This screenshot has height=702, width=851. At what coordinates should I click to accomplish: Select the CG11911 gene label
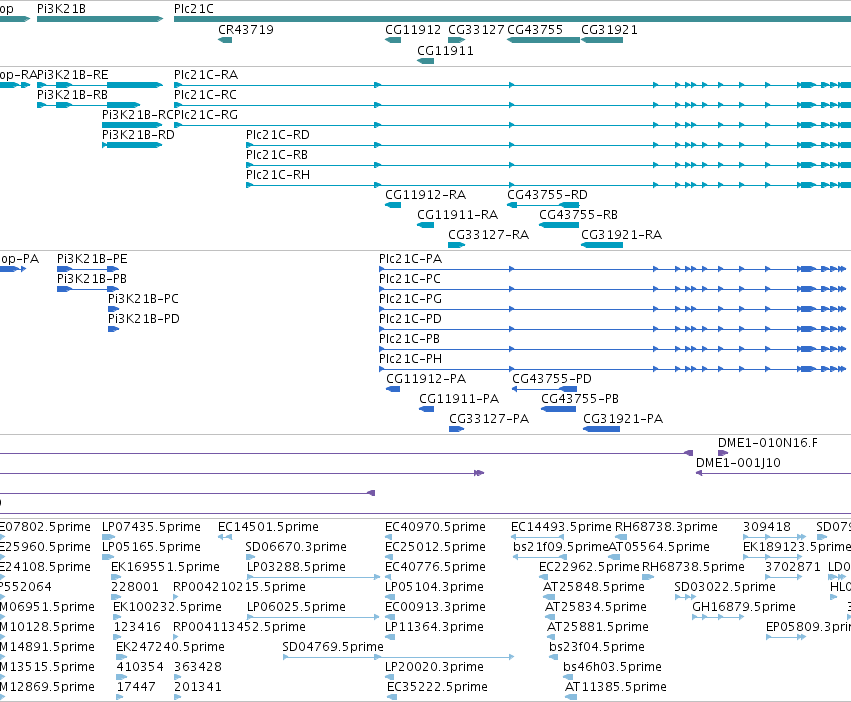(445, 50)
